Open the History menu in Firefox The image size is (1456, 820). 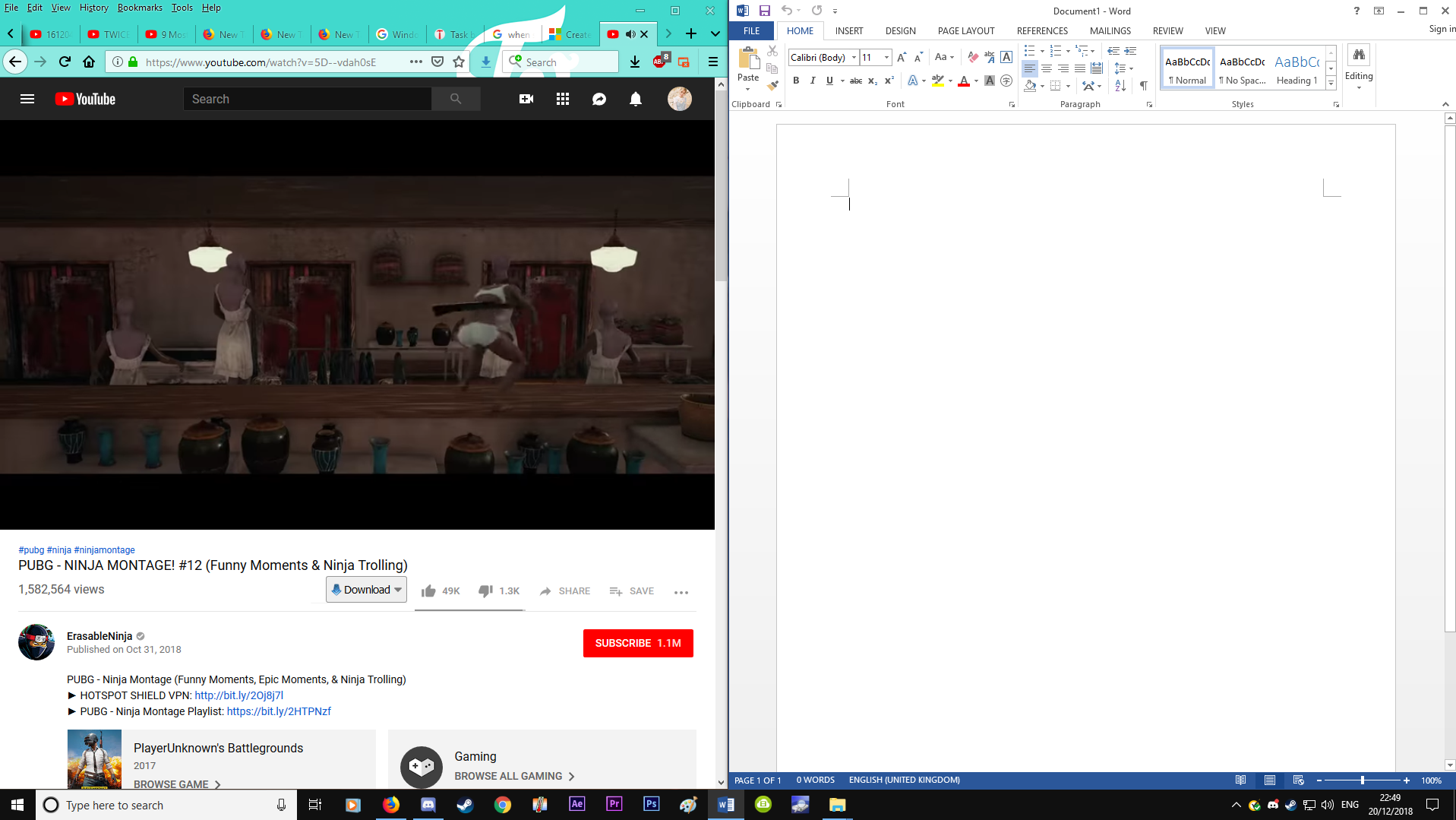tap(93, 8)
